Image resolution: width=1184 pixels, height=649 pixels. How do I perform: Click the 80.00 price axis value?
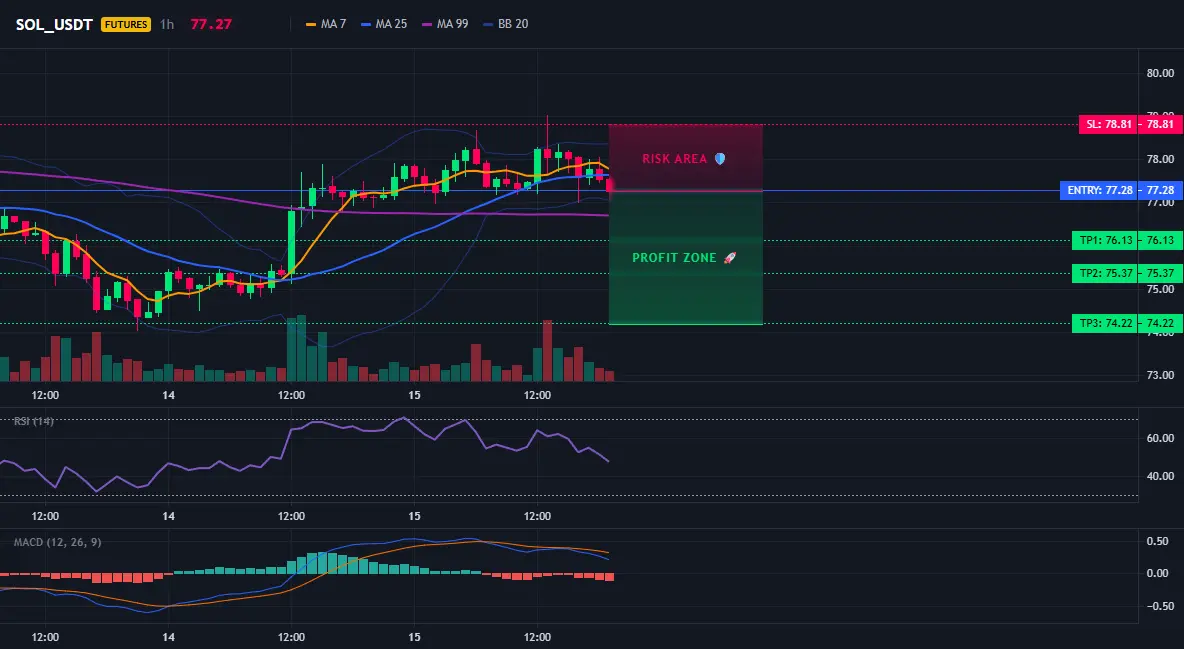click(x=1160, y=73)
